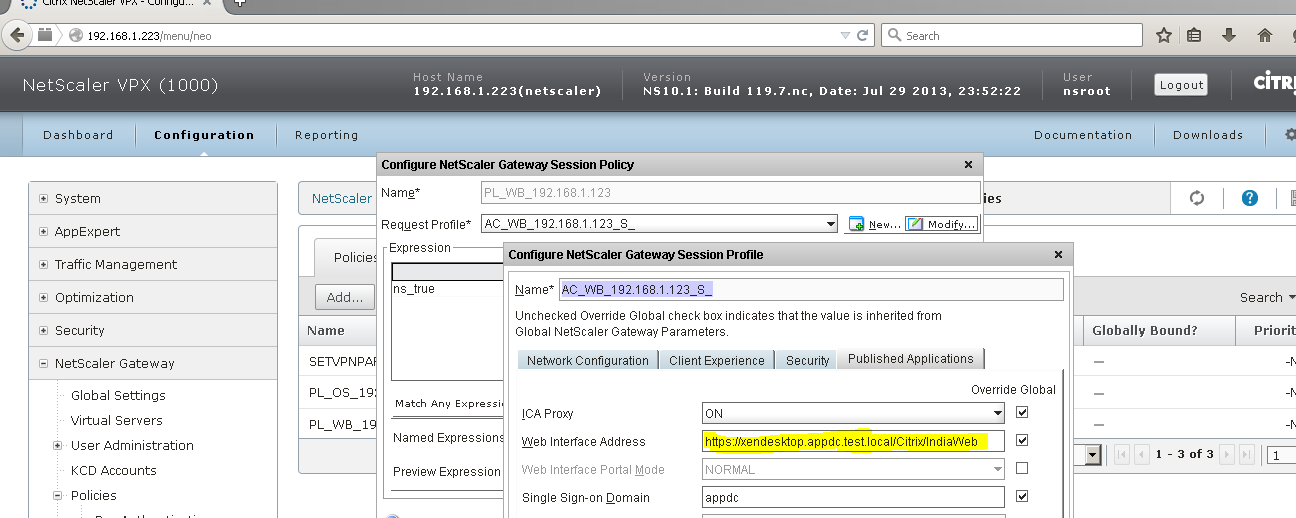Open the Dashboard tab
Viewport: 1296px width, 518px height.
pos(78,135)
